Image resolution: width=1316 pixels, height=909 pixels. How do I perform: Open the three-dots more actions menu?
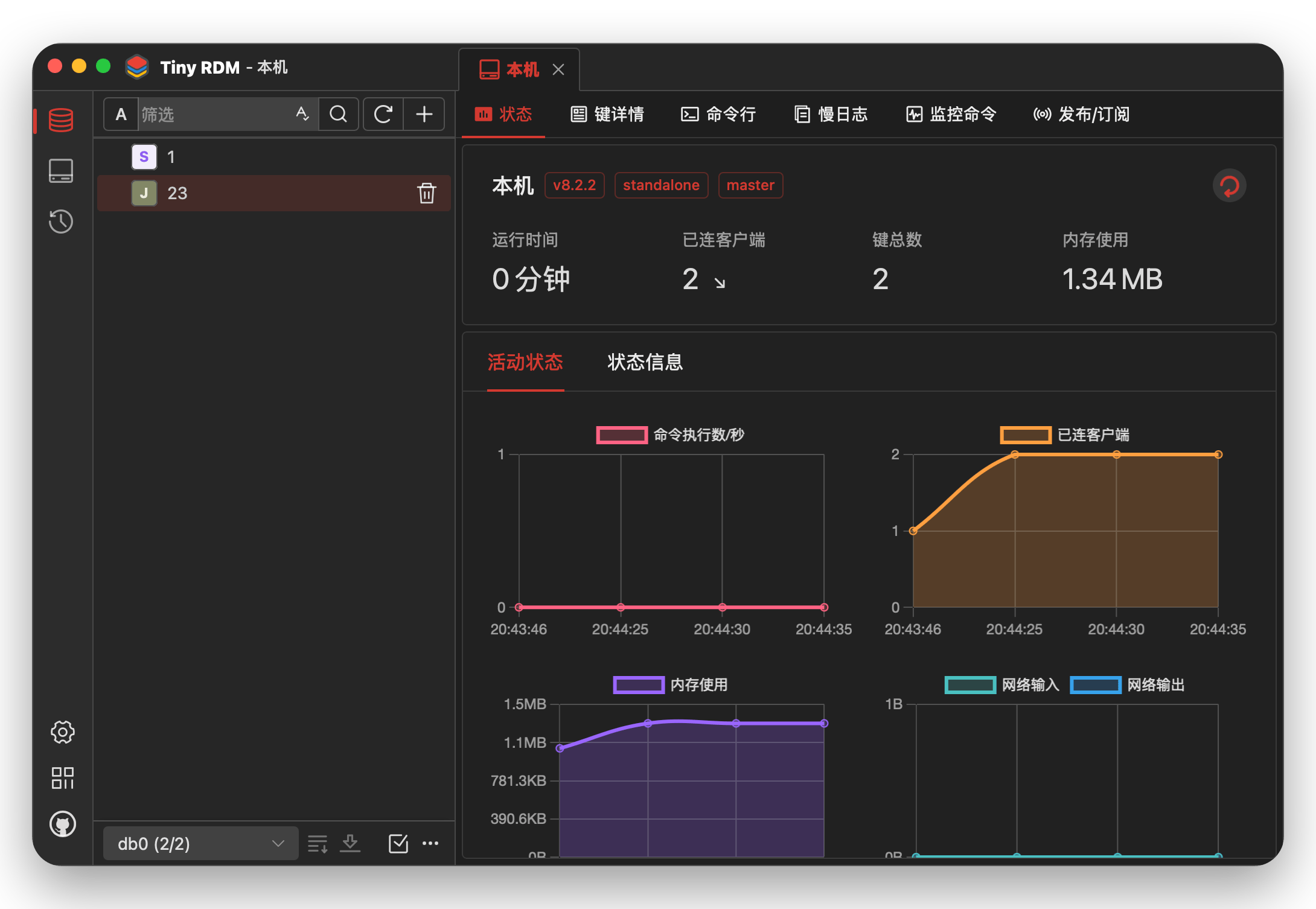tap(430, 843)
